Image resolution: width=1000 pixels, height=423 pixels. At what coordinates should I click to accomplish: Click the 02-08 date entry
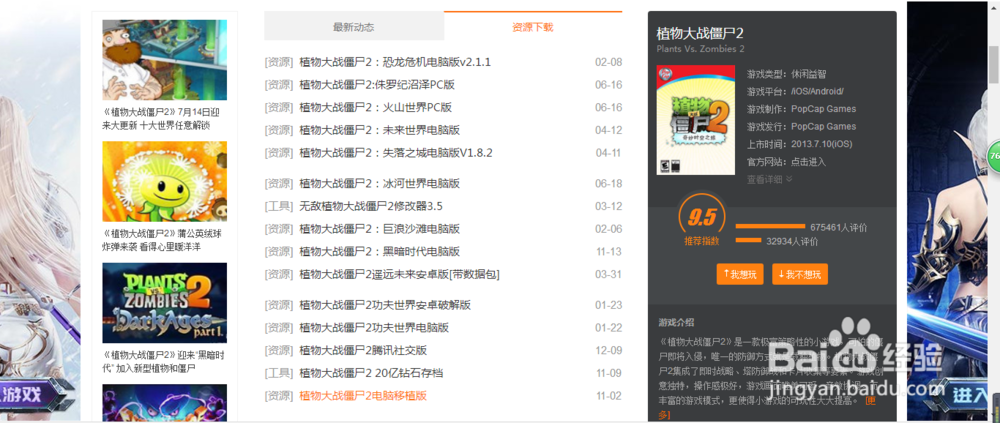(608, 62)
